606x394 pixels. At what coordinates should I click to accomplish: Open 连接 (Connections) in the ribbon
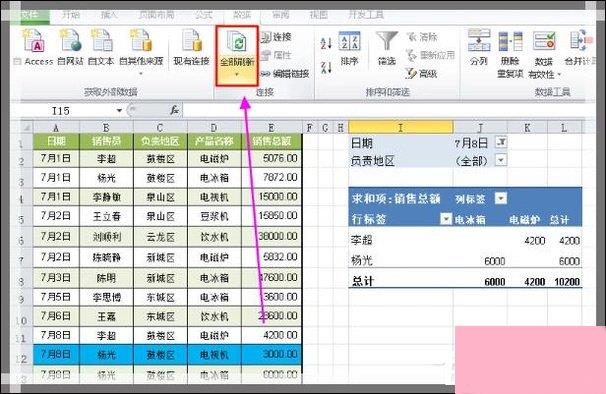click(x=276, y=37)
